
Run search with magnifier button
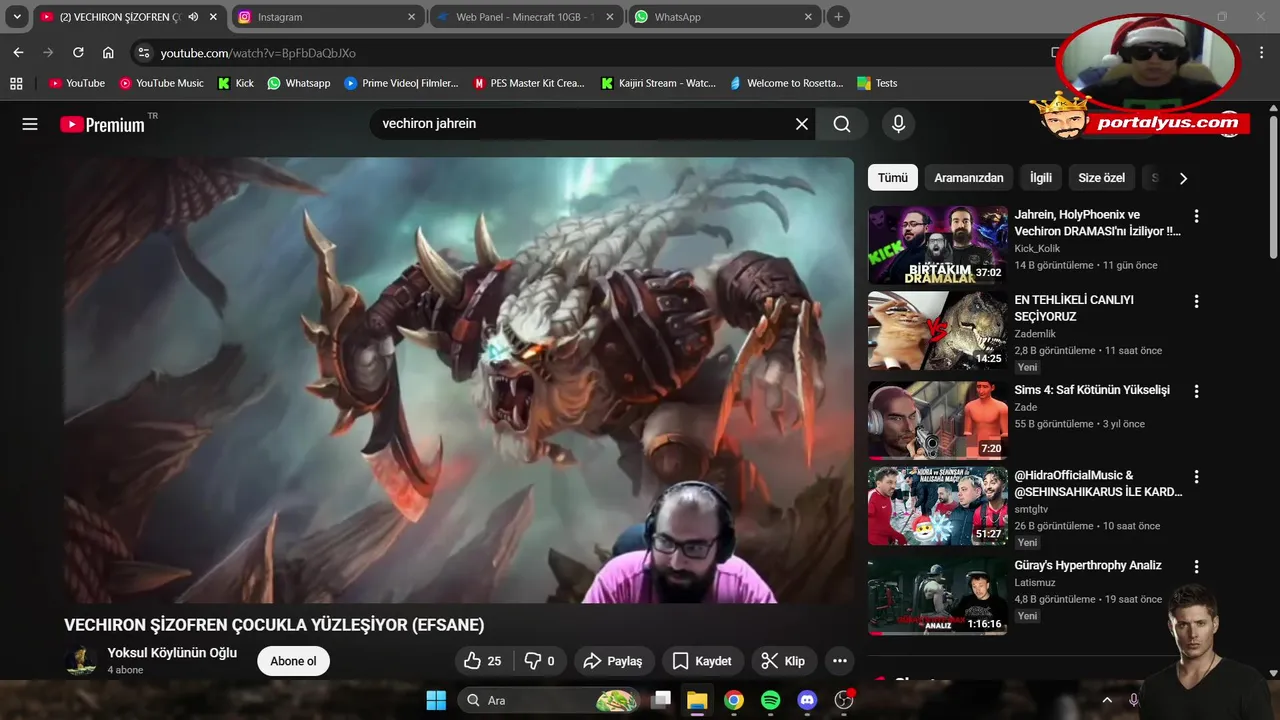point(842,124)
